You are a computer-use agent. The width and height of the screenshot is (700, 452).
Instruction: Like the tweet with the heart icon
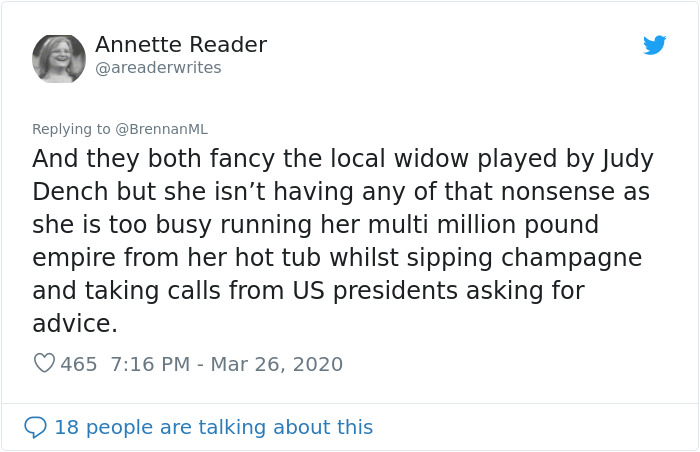click(44, 364)
